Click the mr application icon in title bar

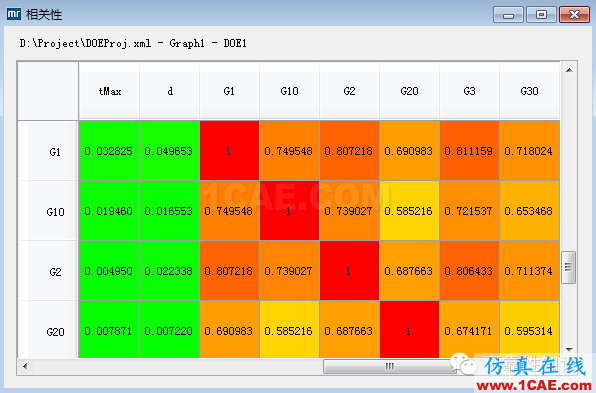(x=14, y=14)
